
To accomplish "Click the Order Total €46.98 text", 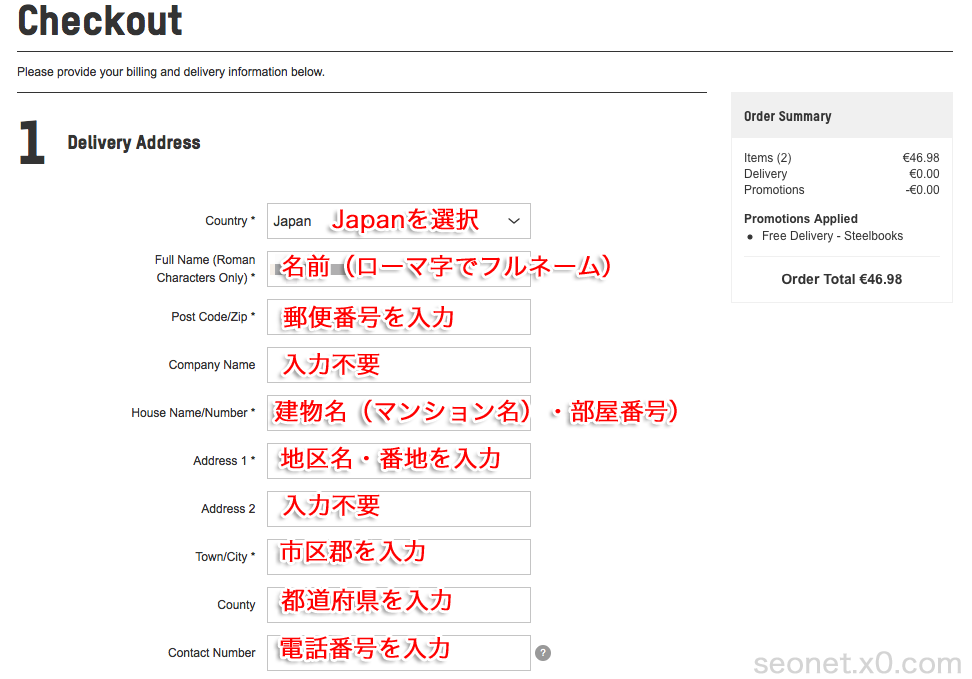I will click(841, 279).
